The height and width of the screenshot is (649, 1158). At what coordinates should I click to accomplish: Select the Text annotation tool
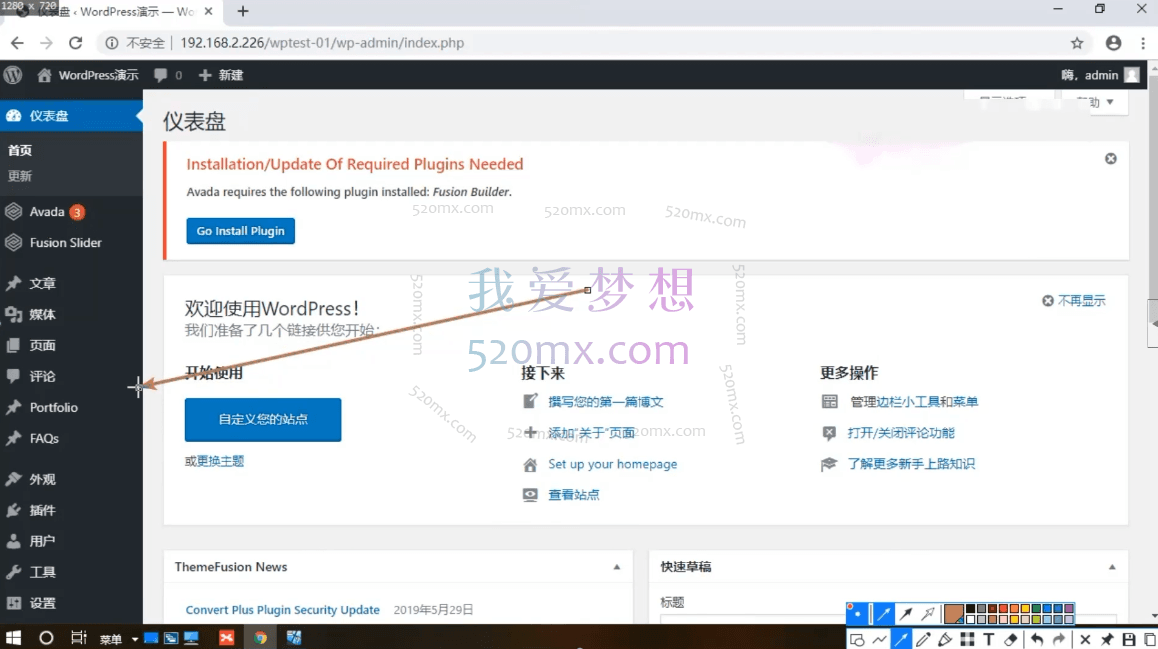tap(989, 638)
